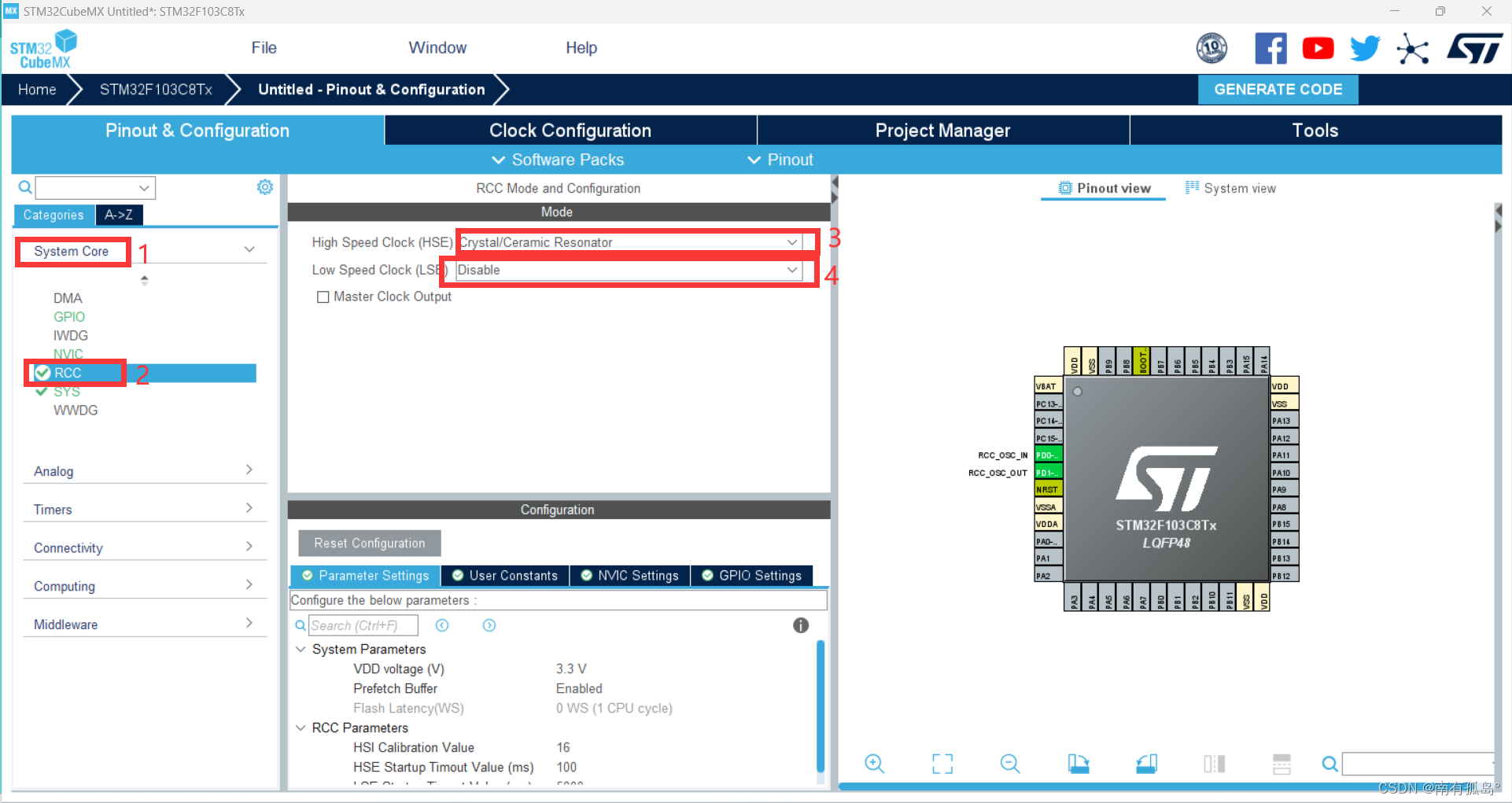Open the Help menu

pos(581,48)
